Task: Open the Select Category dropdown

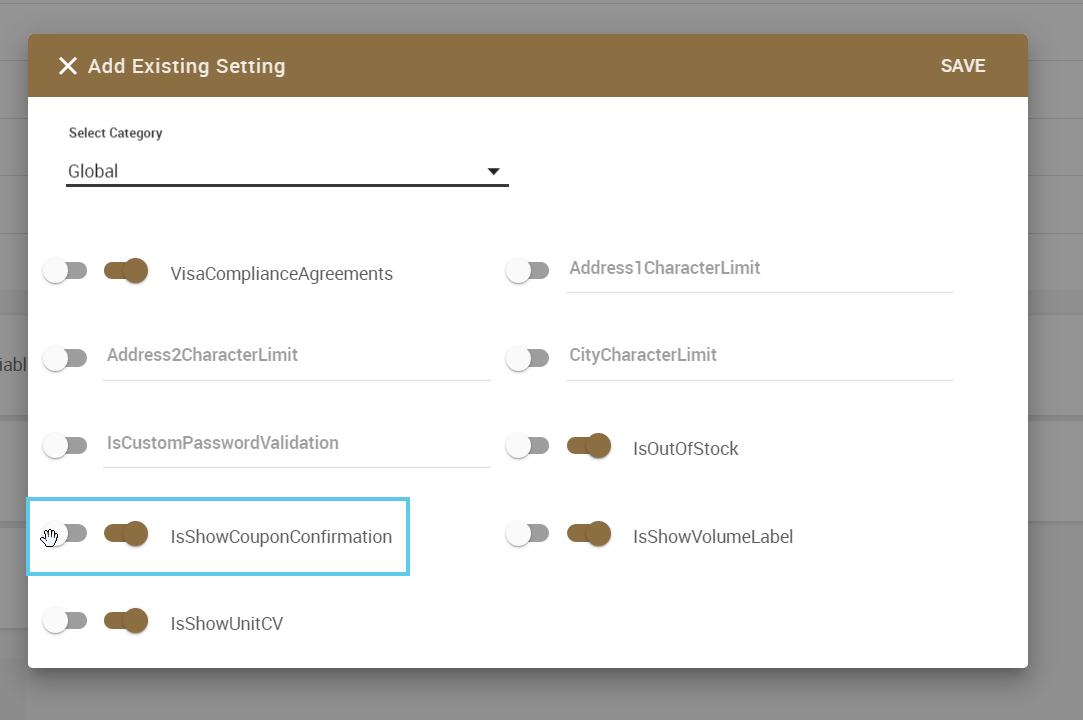Action: tap(287, 172)
